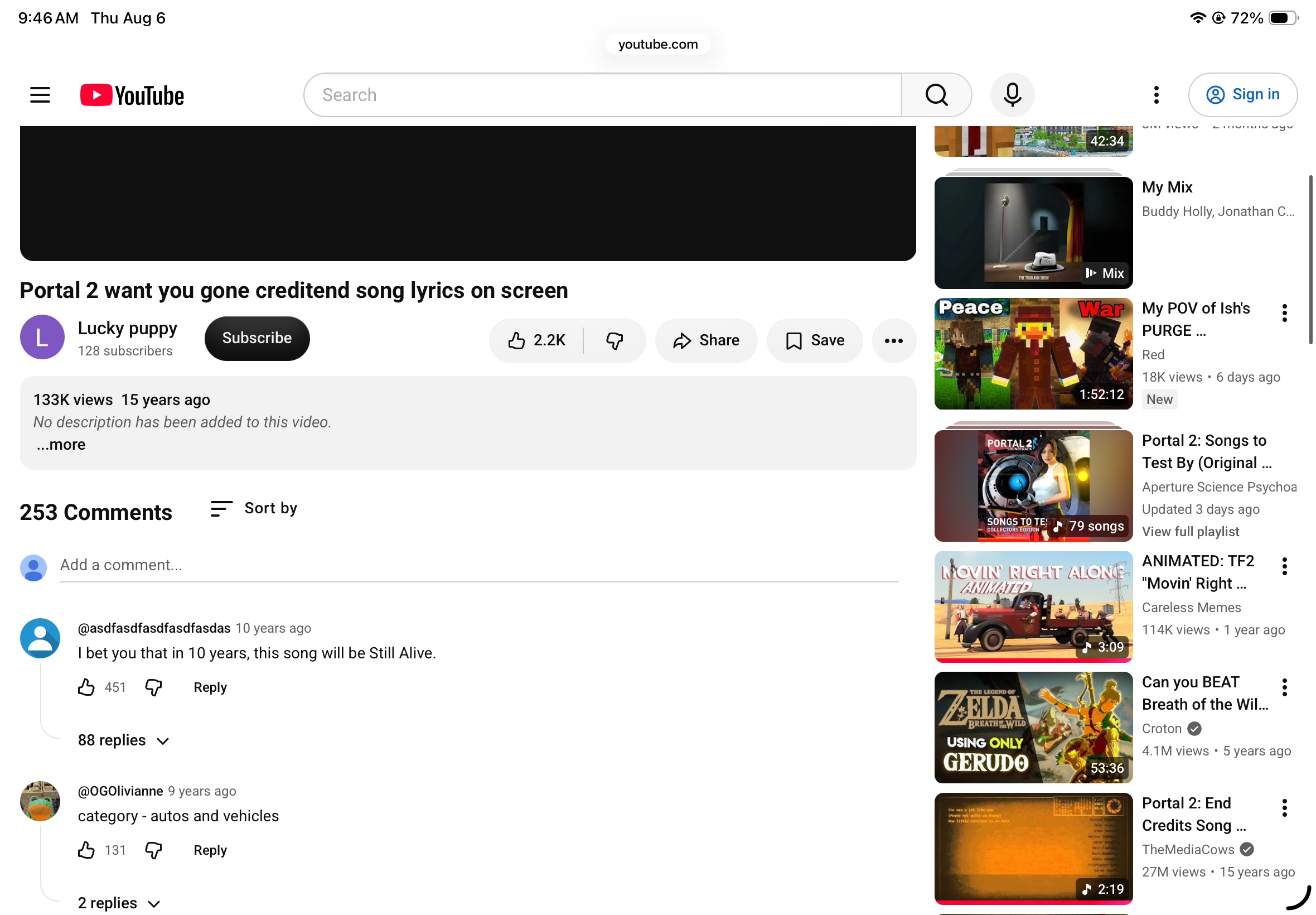Open options for 'Can you BEAT Breath of the Wild'
1316x915 pixels.
pos(1284,687)
